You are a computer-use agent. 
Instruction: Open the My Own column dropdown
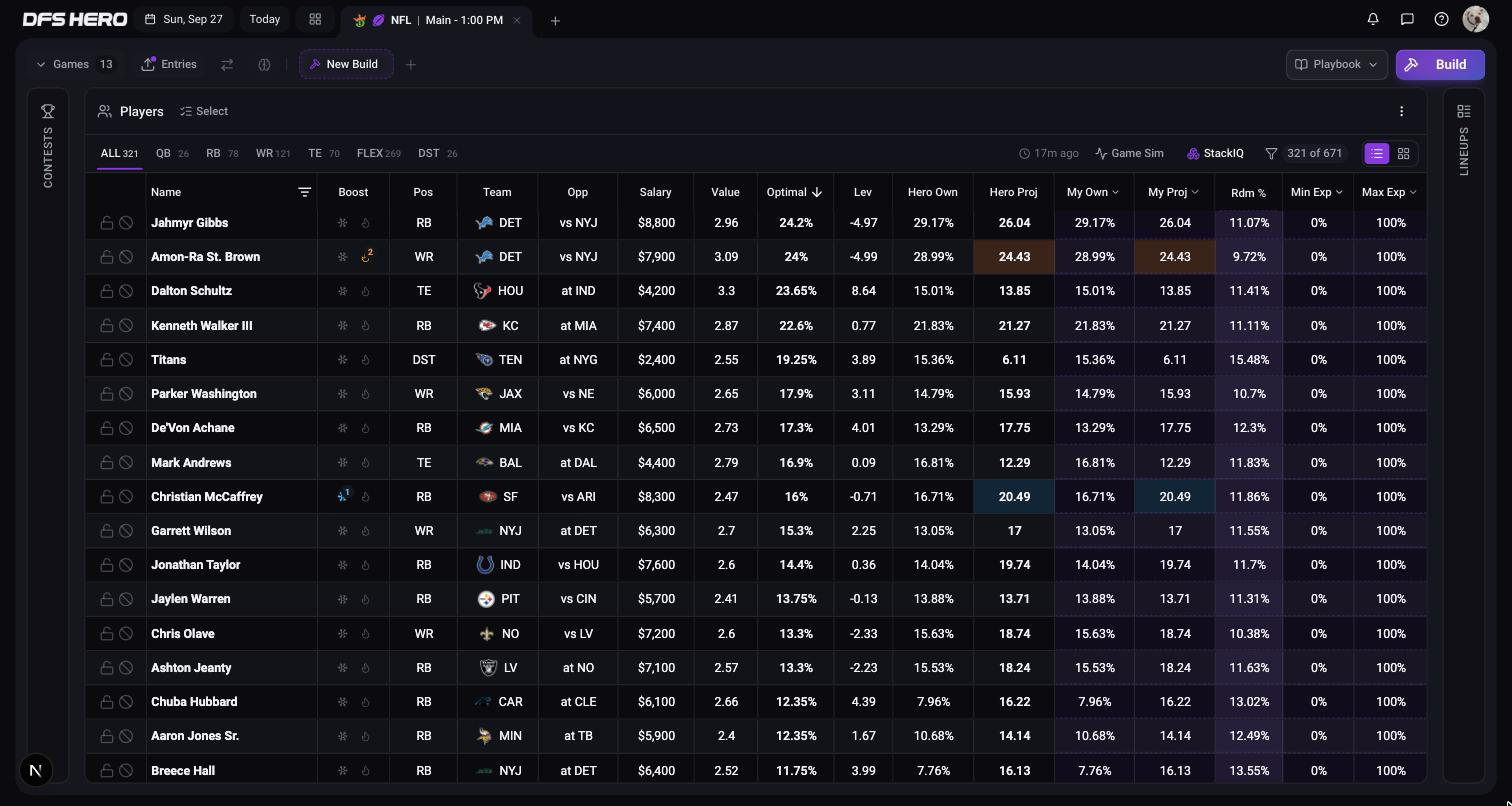[x=1093, y=192]
